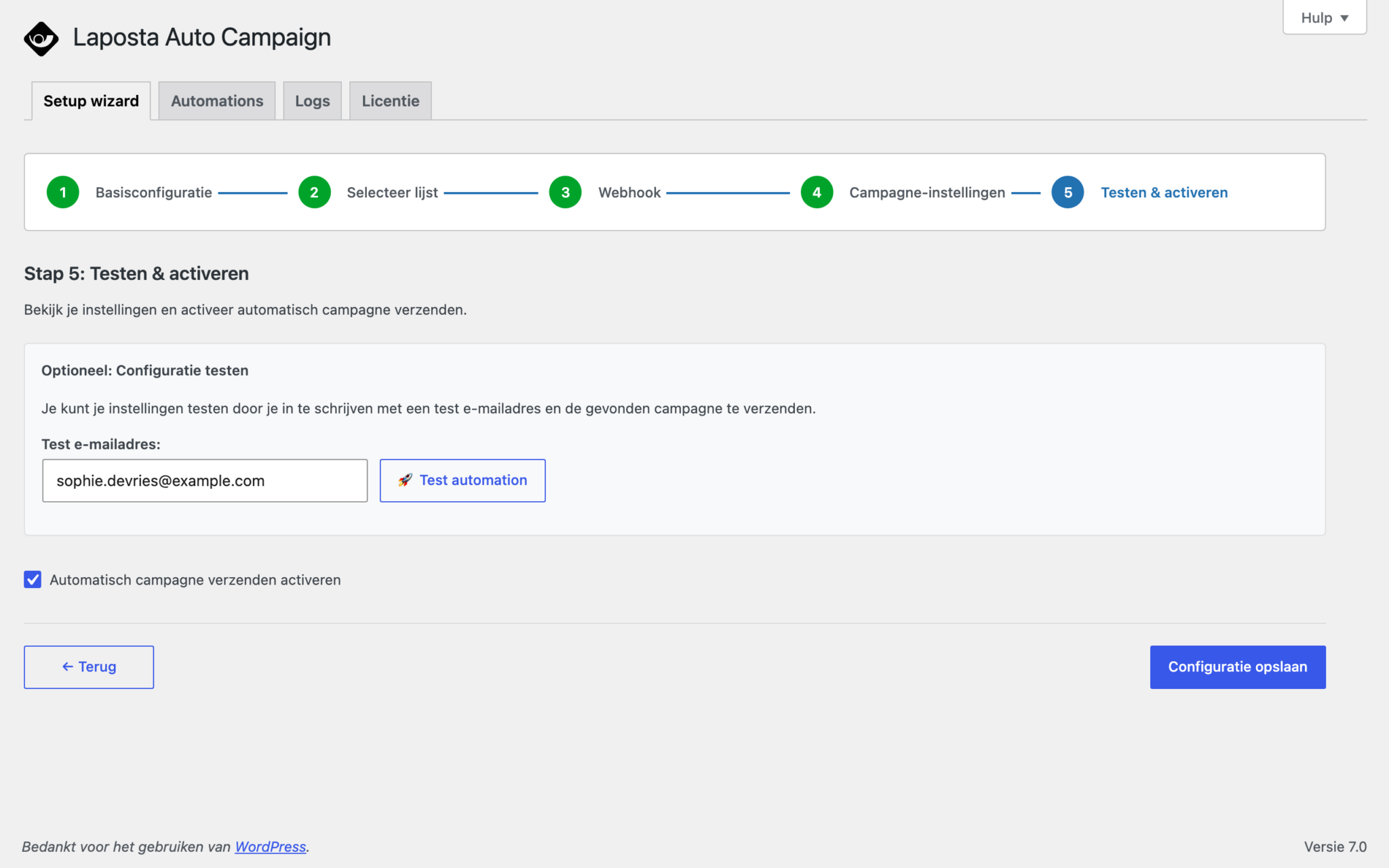Click step 5 blue circle Testen & activeren
Viewport: 1389px width, 868px height.
click(x=1068, y=193)
